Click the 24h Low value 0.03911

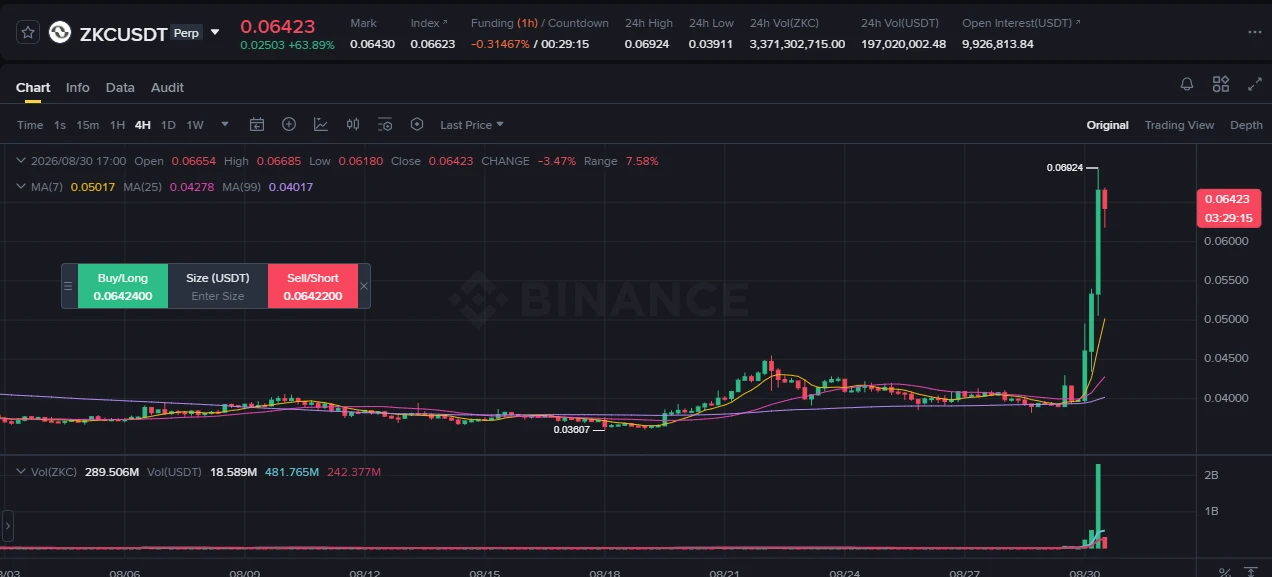pos(712,44)
